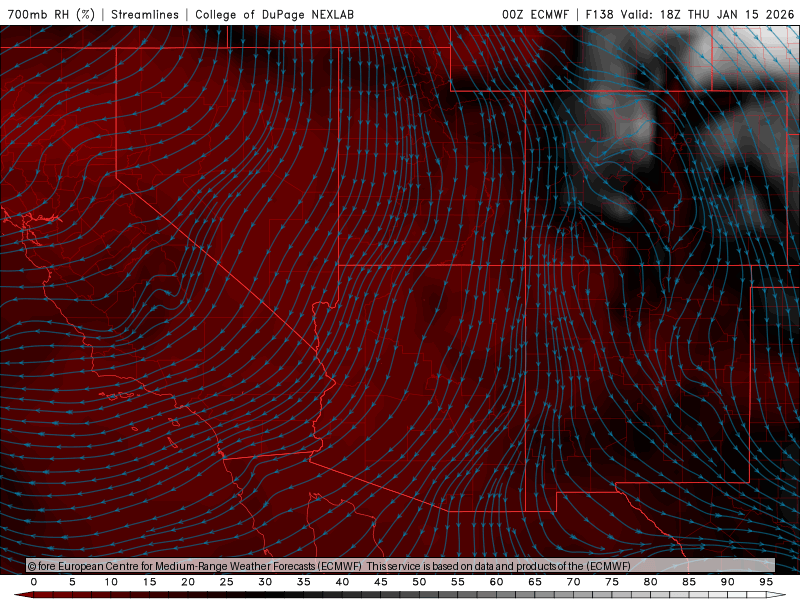Viewport: 800px width, 600px height.
Task: Click the "85" colorbar scale label
Action: [689, 582]
